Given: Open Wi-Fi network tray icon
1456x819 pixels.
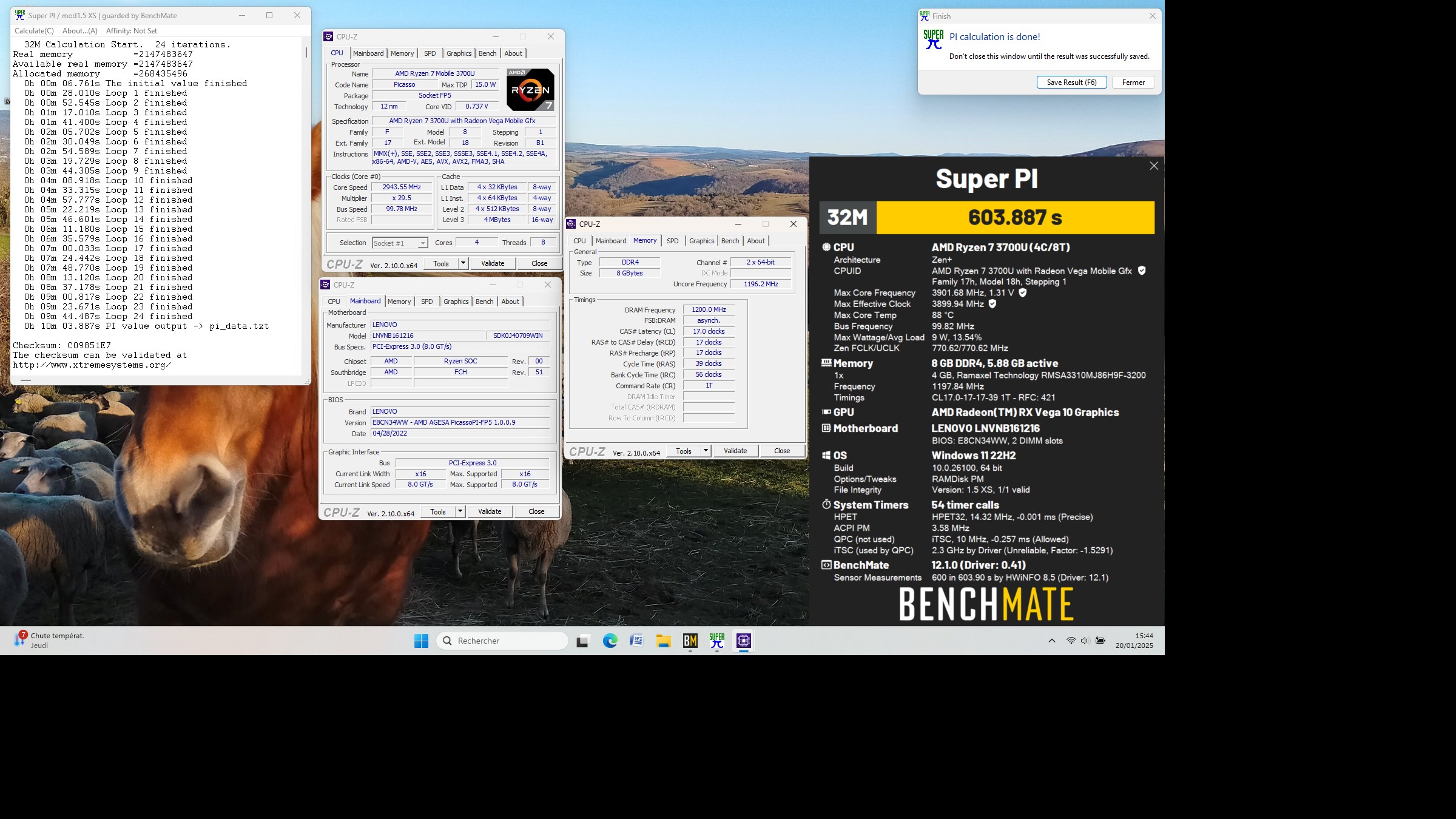Looking at the screenshot, I should click(1071, 641).
